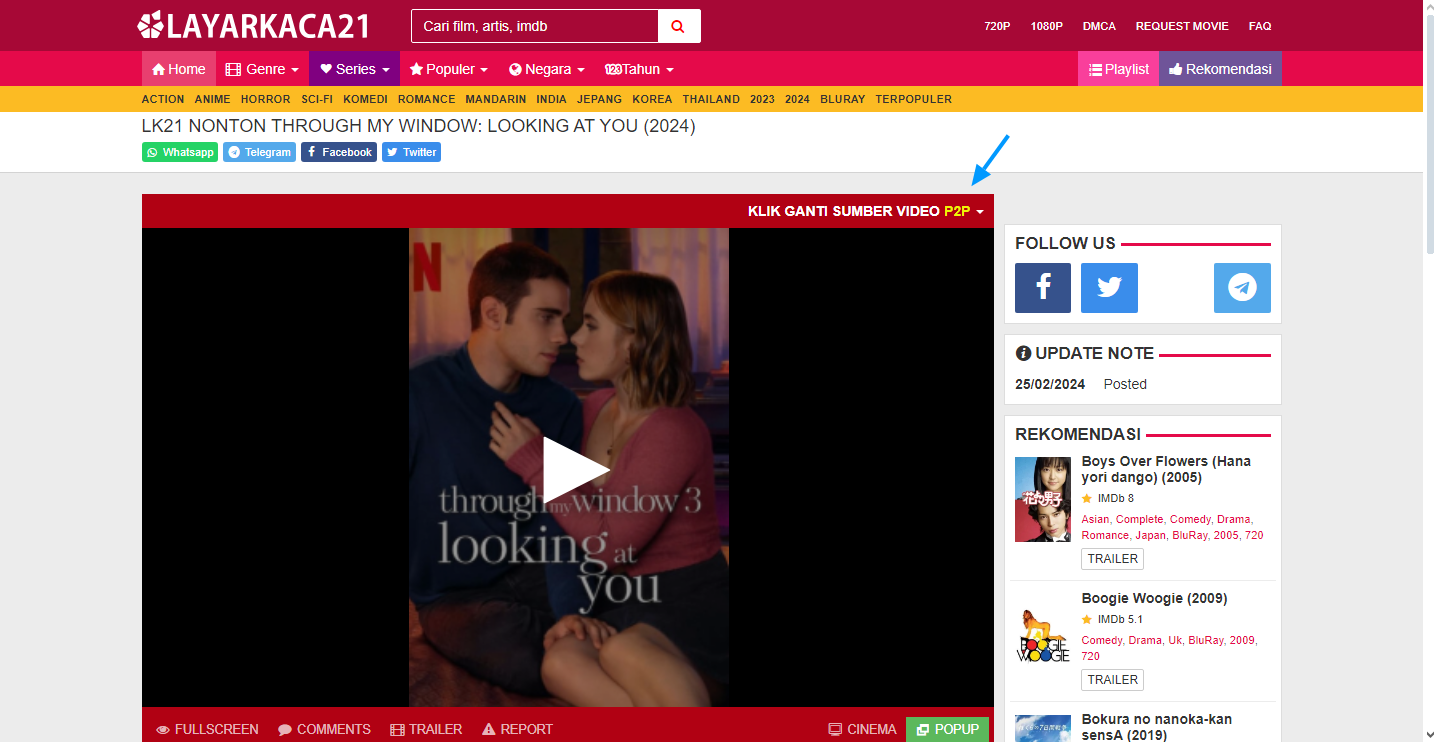Screen dimensions: 1438x742
Task: Toggle CINEMA viewing mode
Action: (x=862, y=729)
